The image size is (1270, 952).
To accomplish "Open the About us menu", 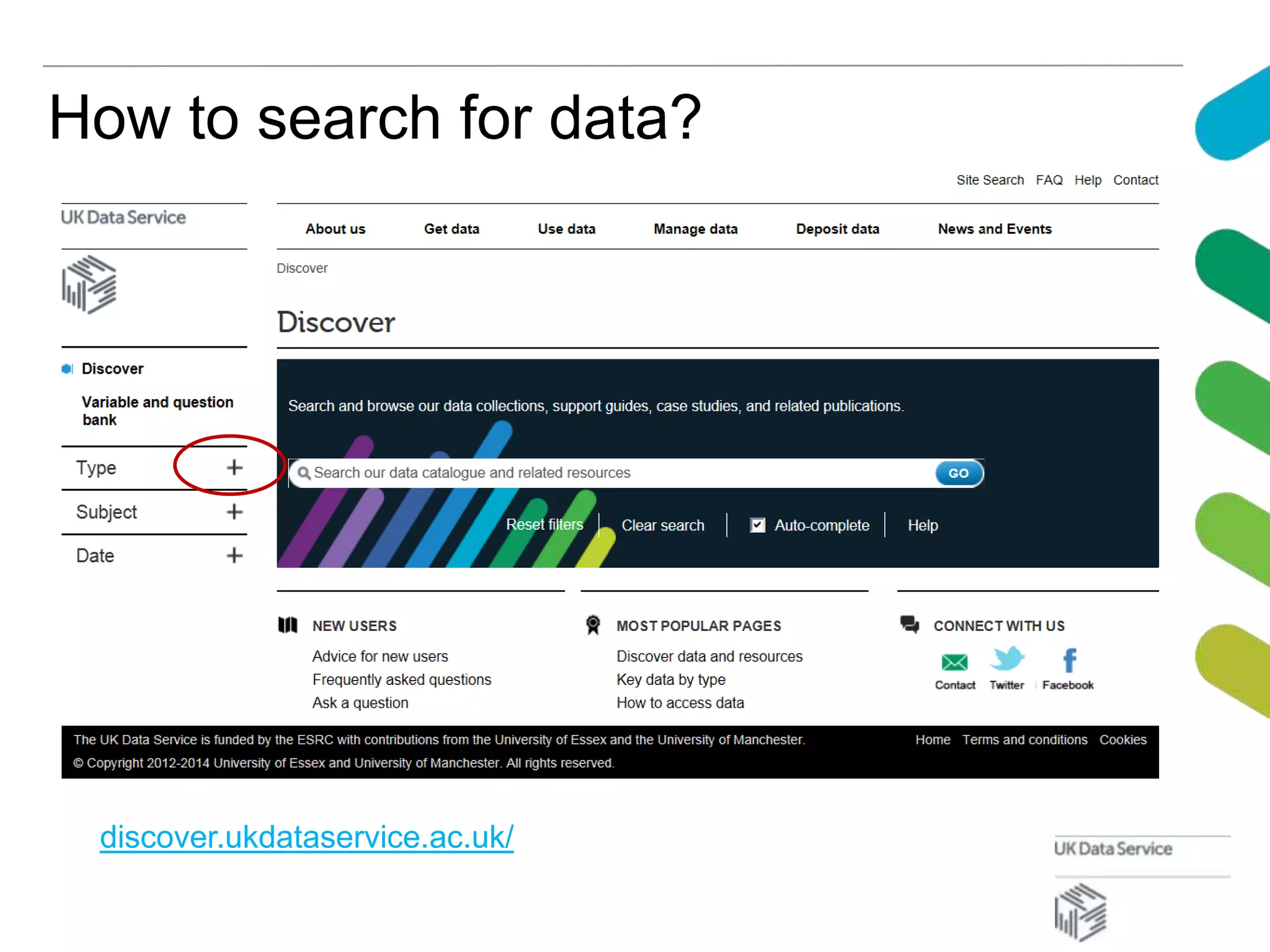I will (x=335, y=229).
